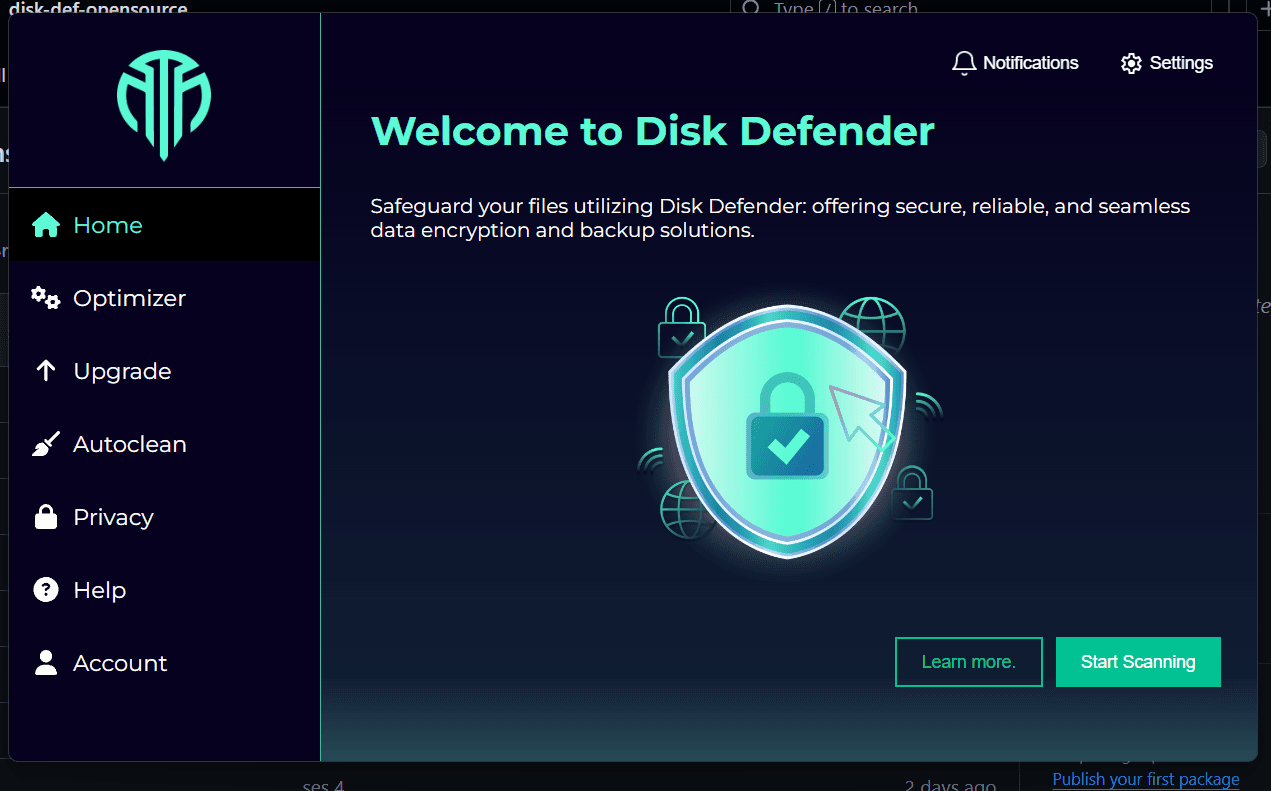Click the Disk Defender logo emblem

pos(164,101)
